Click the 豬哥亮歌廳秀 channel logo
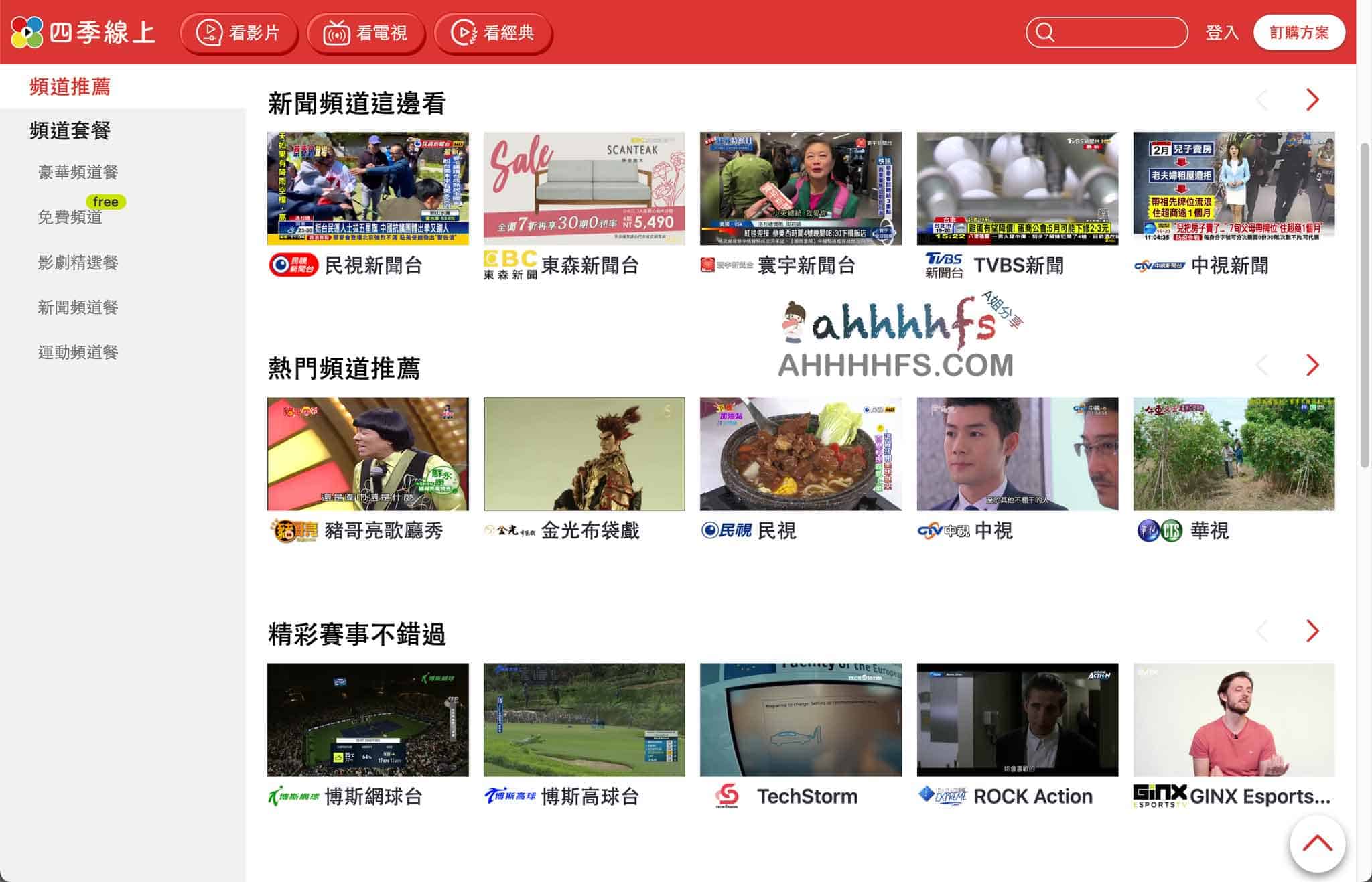Viewport: 1372px width, 882px height. [x=293, y=531]
